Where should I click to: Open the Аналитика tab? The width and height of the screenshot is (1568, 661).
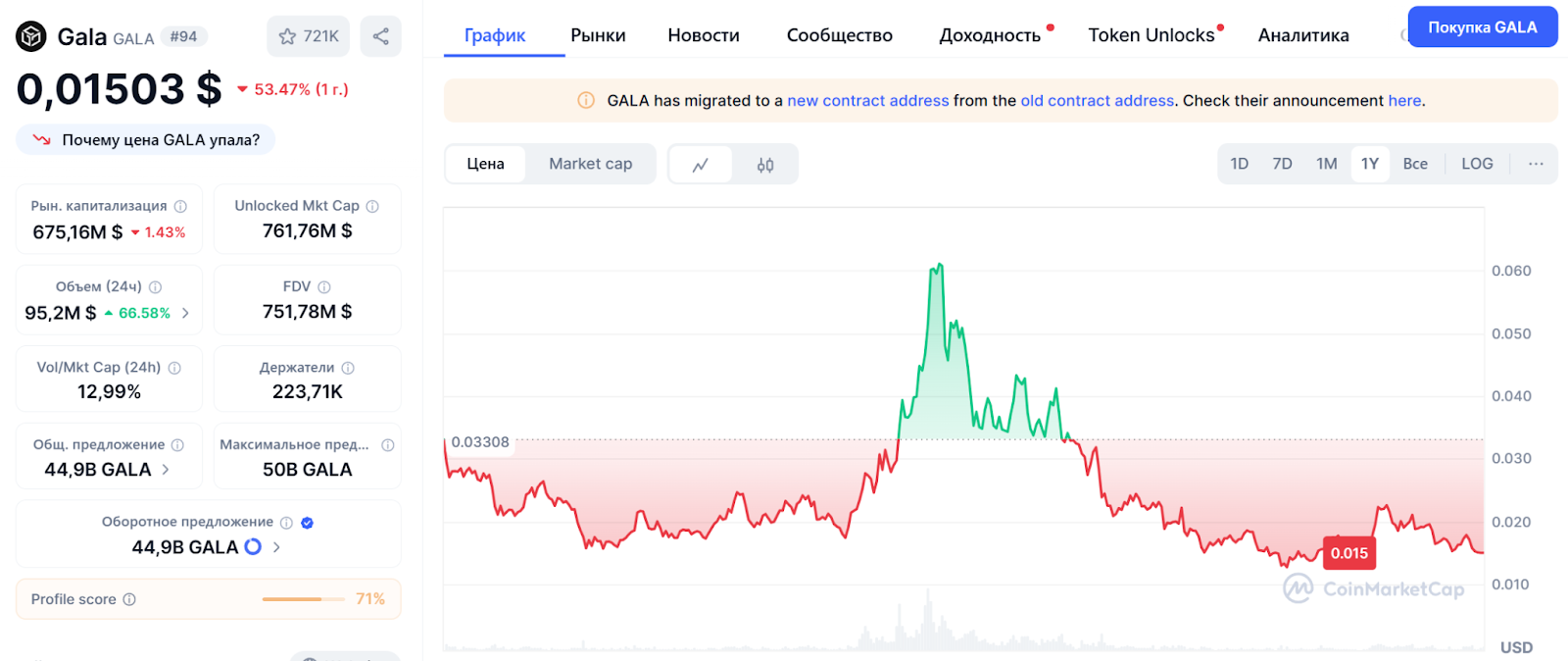(1303, 35)
